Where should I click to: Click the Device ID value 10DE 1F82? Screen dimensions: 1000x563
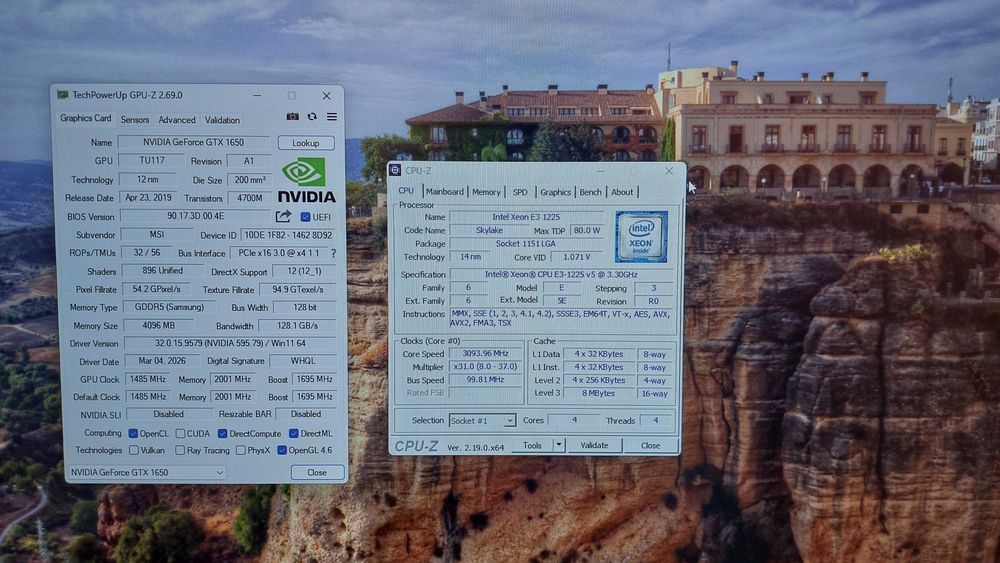click(288, 235)
